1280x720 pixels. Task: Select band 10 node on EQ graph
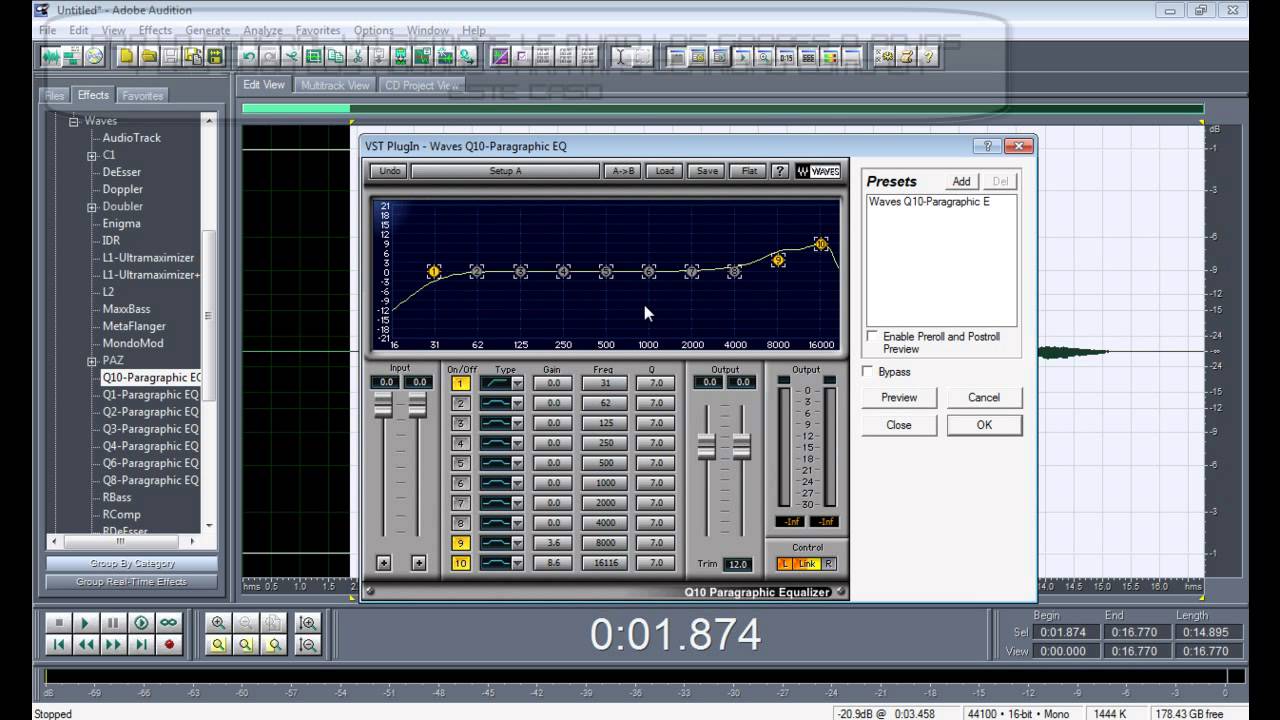(821, 244)
